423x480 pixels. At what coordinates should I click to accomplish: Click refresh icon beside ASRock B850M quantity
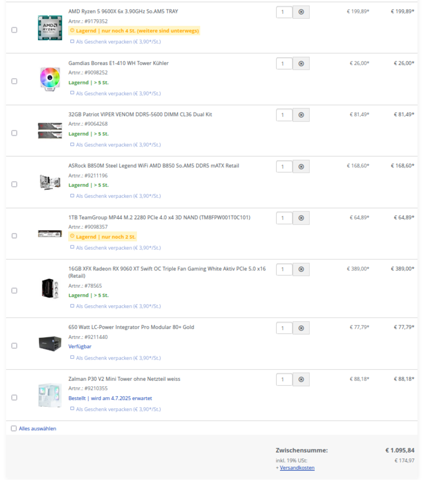(x=301, y=166)
